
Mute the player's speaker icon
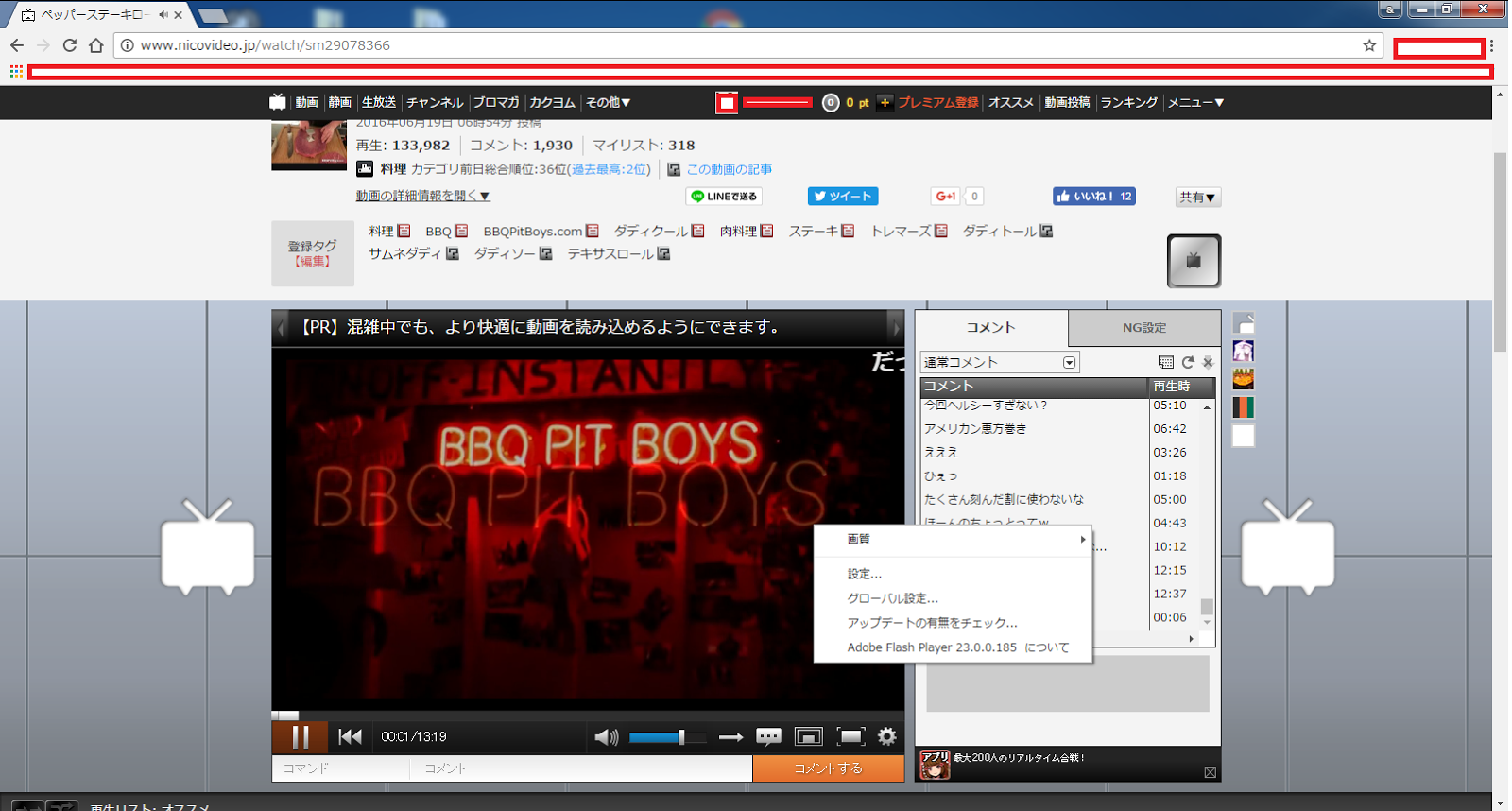607,737
